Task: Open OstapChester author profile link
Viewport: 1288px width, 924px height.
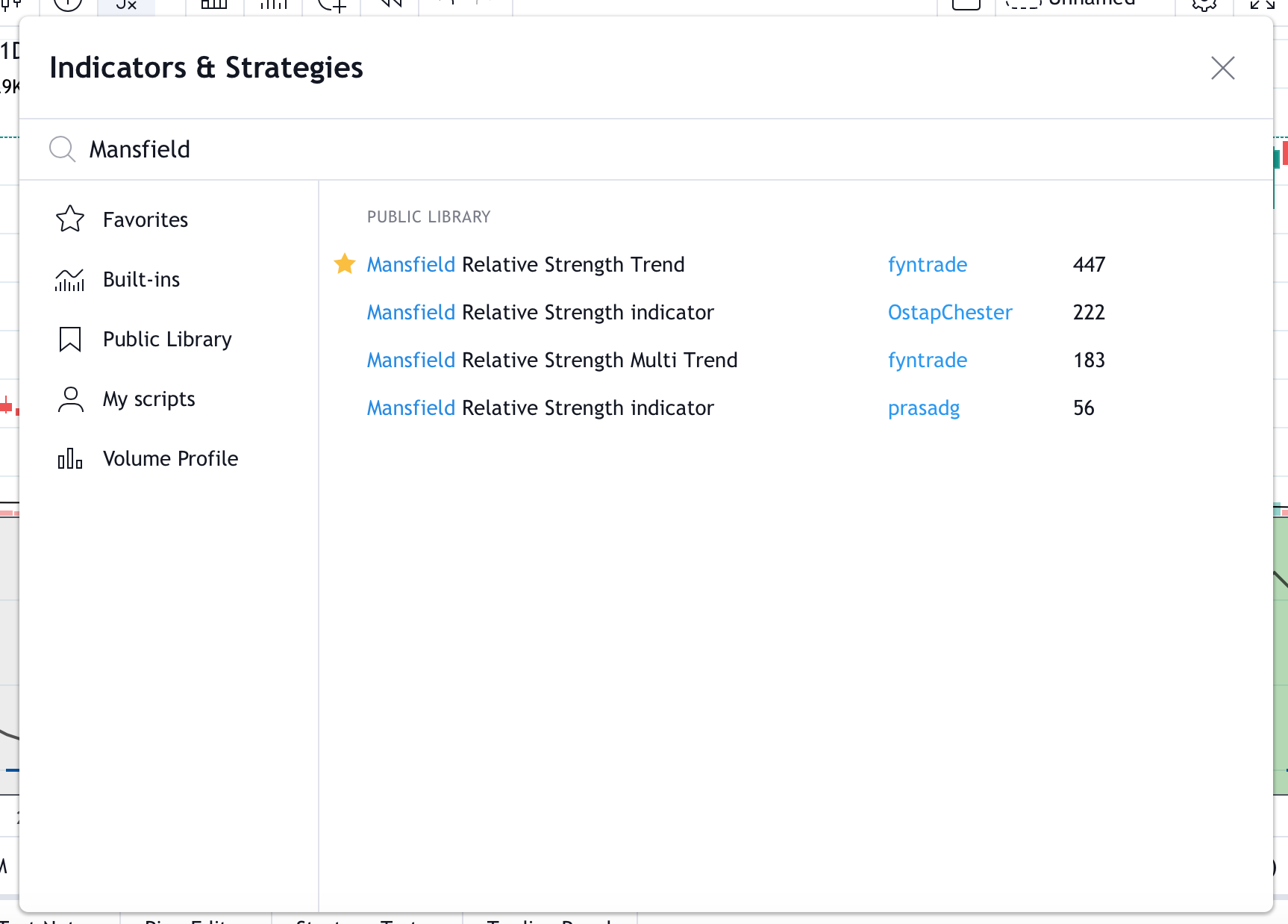Action: (950, 313)
